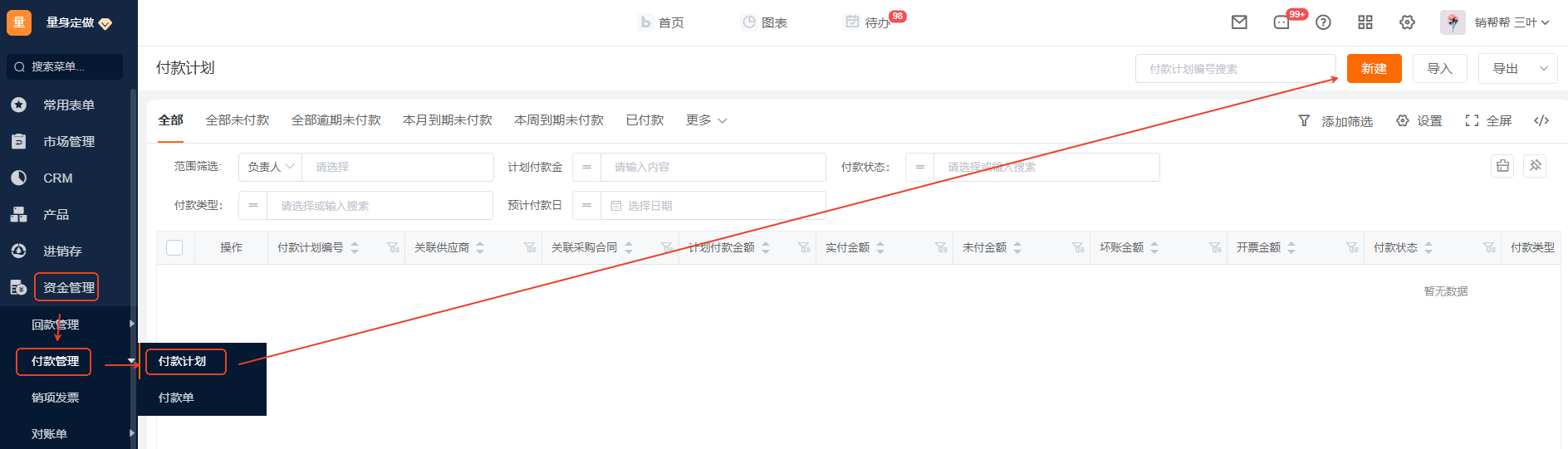
Task: Sort by 实付金额 column arrows
Action: point(880,247)
